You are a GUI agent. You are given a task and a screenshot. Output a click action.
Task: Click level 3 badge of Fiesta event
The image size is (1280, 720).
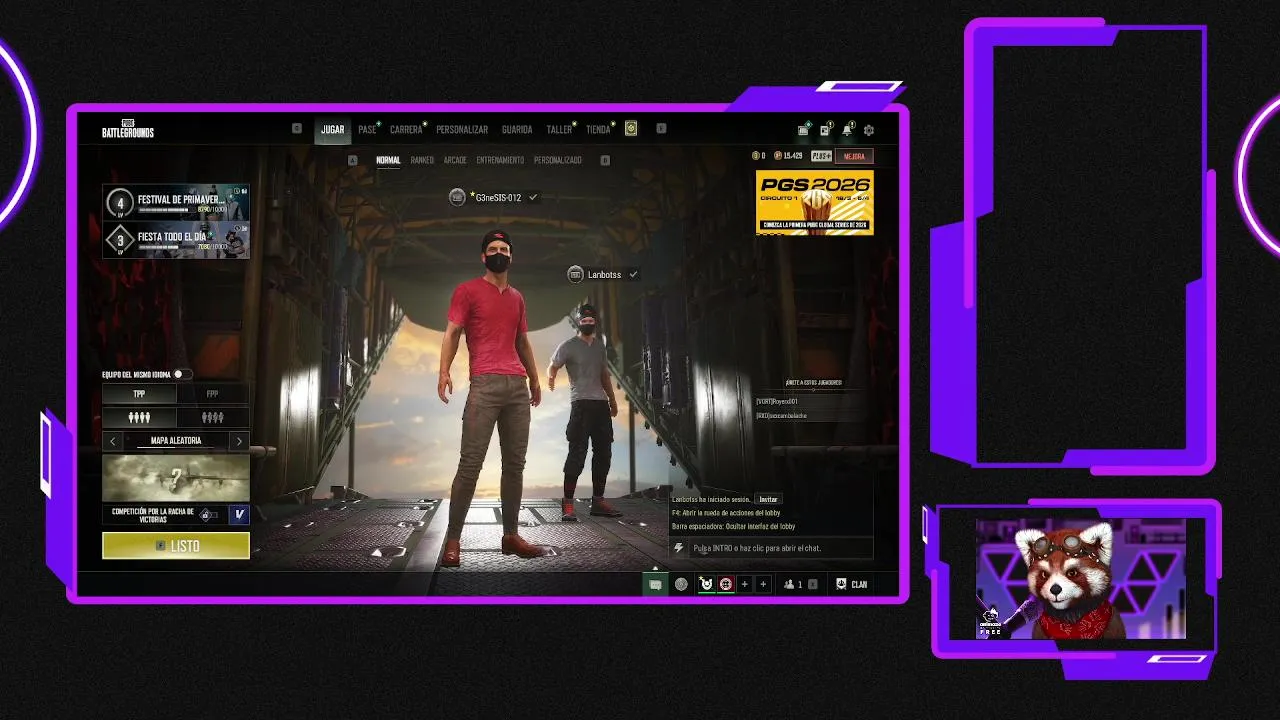[x=120, y=240]
